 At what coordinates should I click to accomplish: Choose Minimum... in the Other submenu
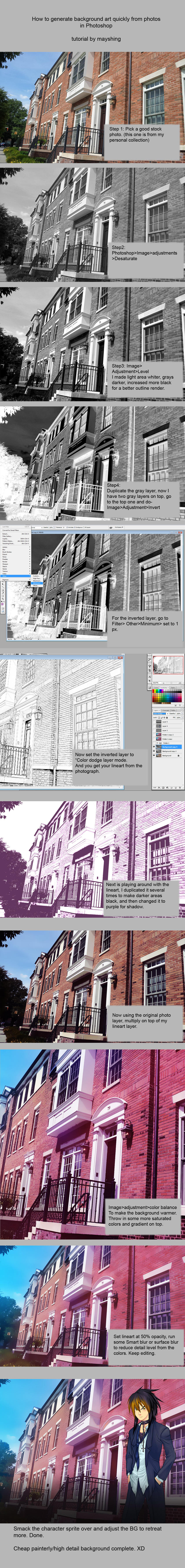click(x=37, y=583)
